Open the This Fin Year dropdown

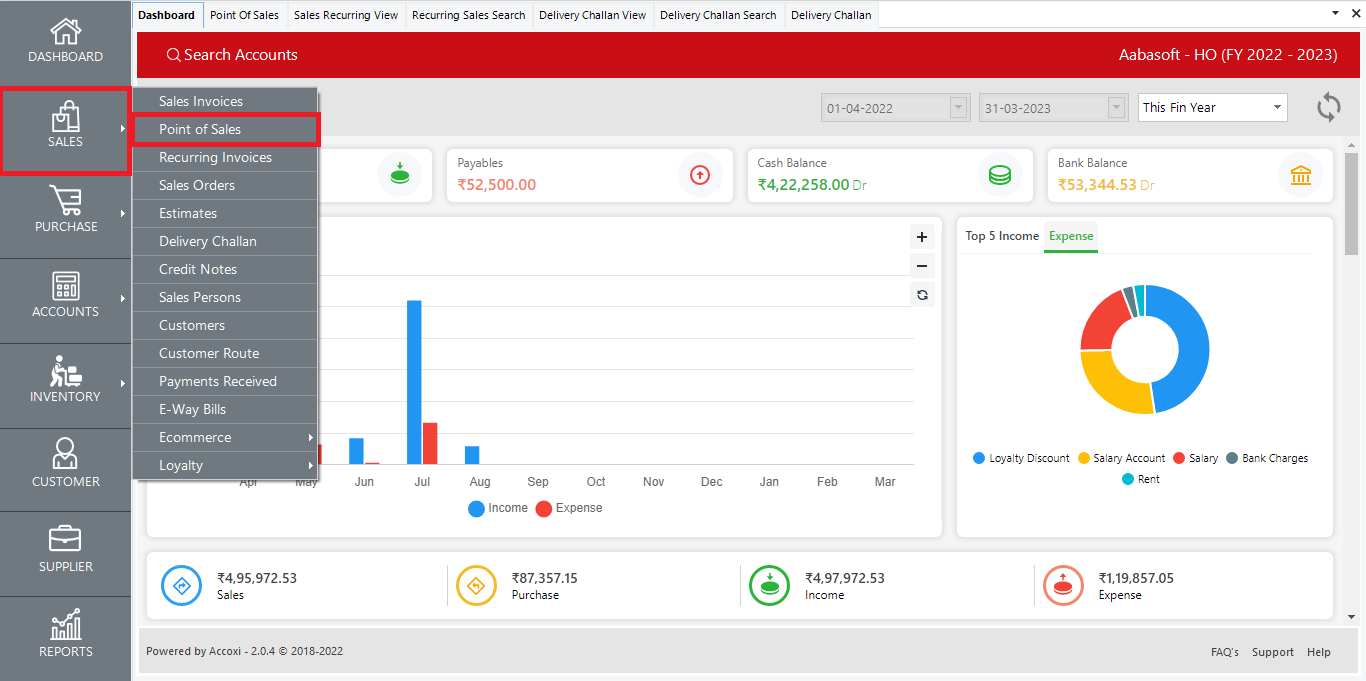point(1213,107)
